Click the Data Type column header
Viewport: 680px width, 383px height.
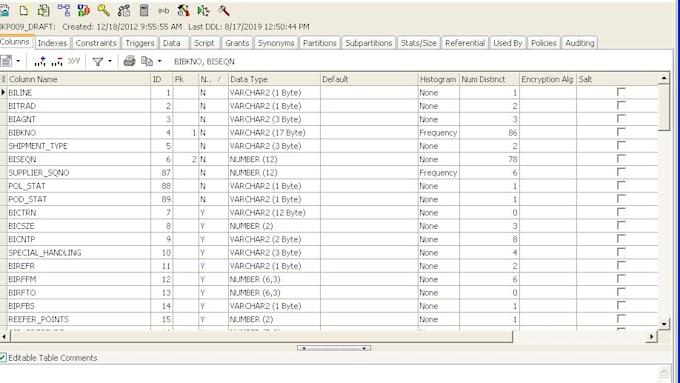[x=274, y=79]
